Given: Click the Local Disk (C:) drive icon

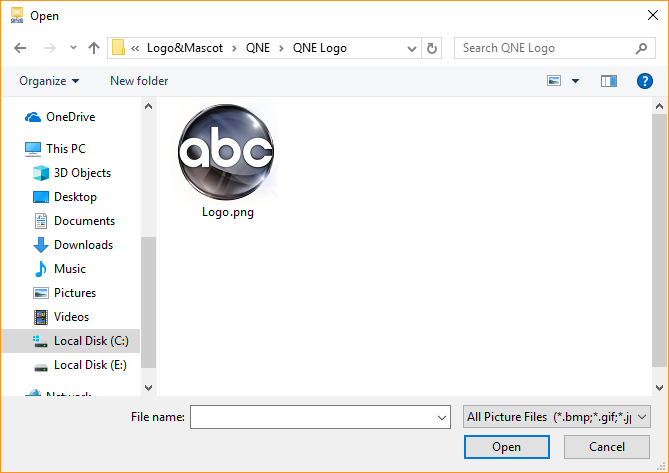Looking at the screenshot, I should coord(40,341).
